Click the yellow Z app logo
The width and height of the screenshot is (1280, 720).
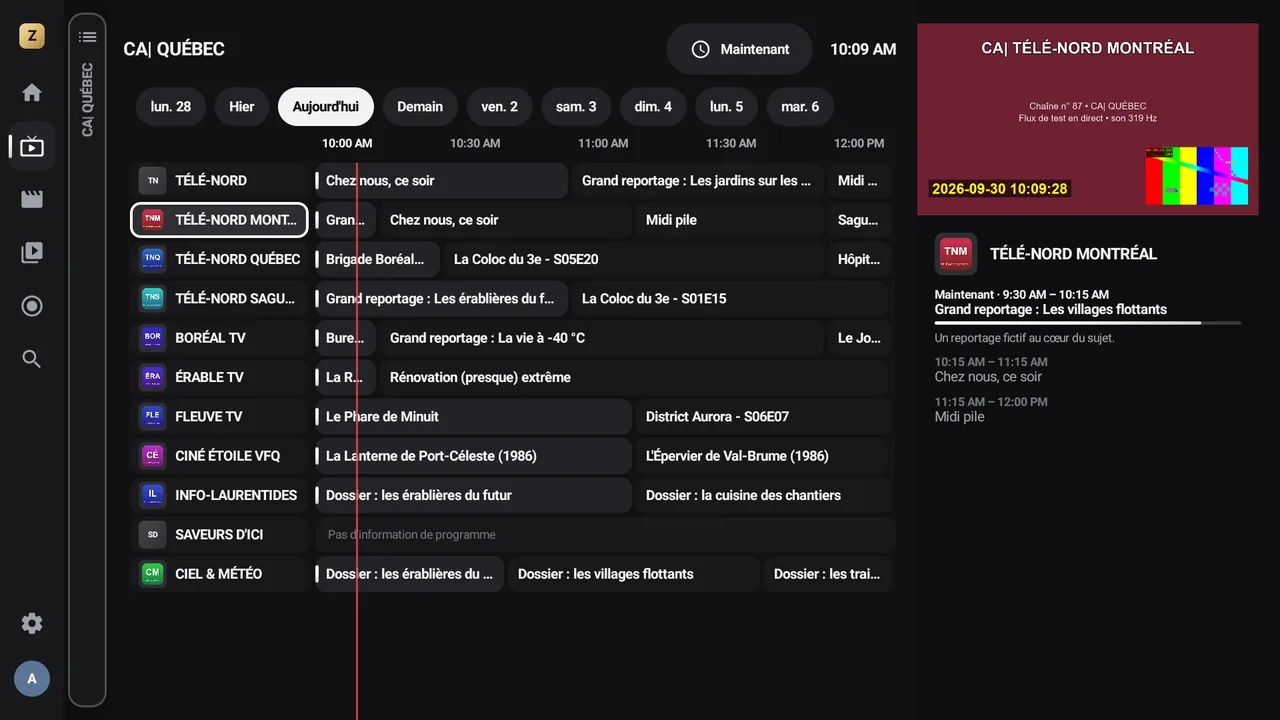pyautogui.click(x=32, y=37)
